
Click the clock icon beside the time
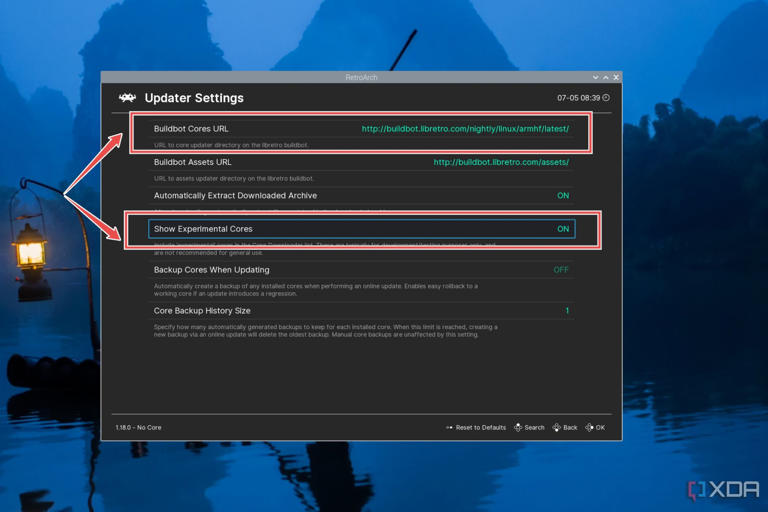606,98
